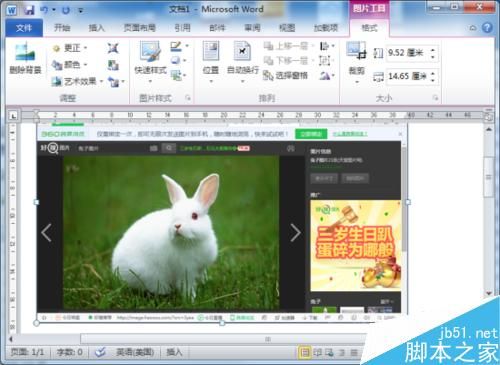Viewport: 500px width, 365px height.
Task: Click the 字数: 0 word count
Action: click(x=70, y=352)
